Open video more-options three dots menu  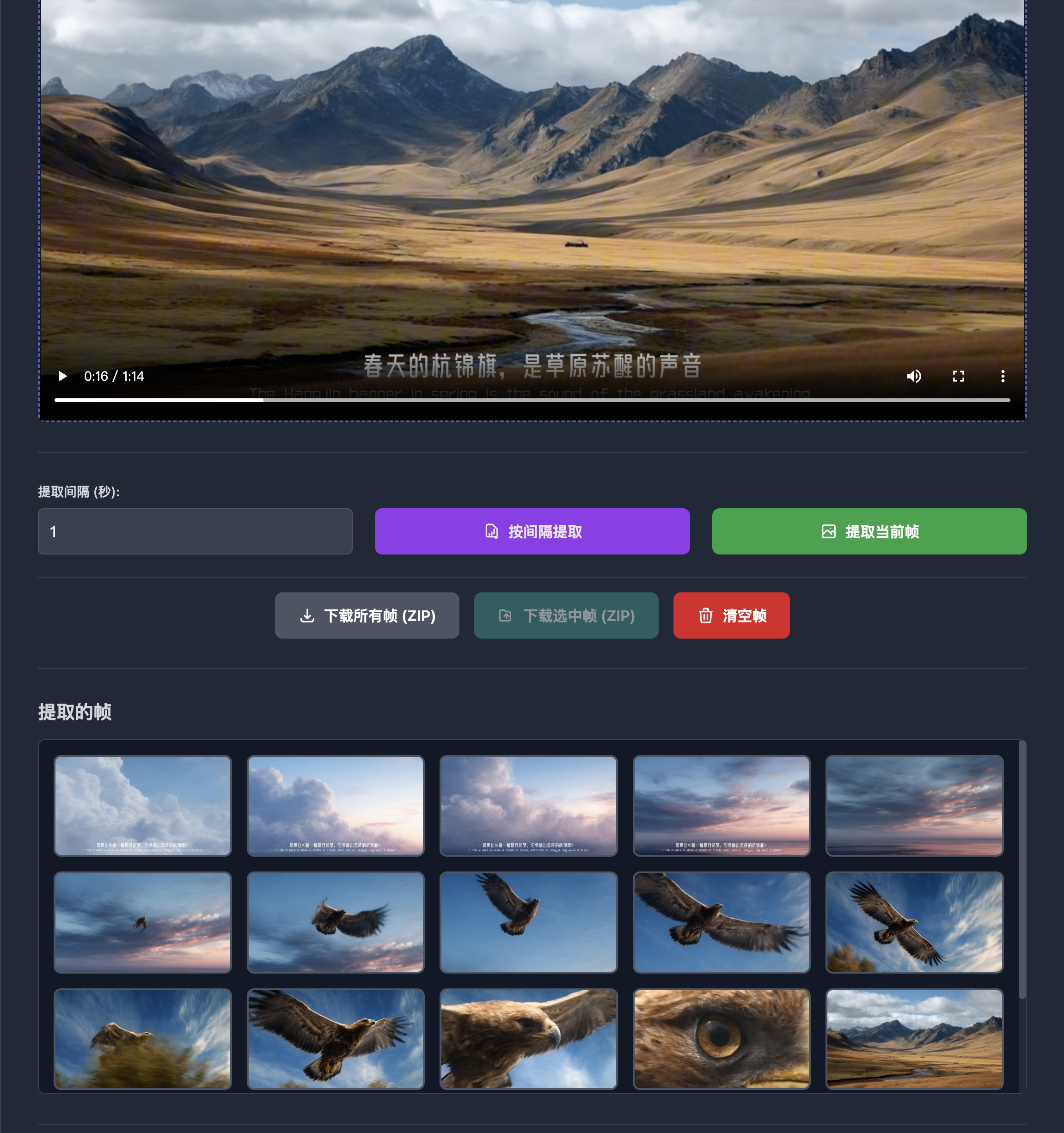pyautogui.click(x=1003, y=376)
